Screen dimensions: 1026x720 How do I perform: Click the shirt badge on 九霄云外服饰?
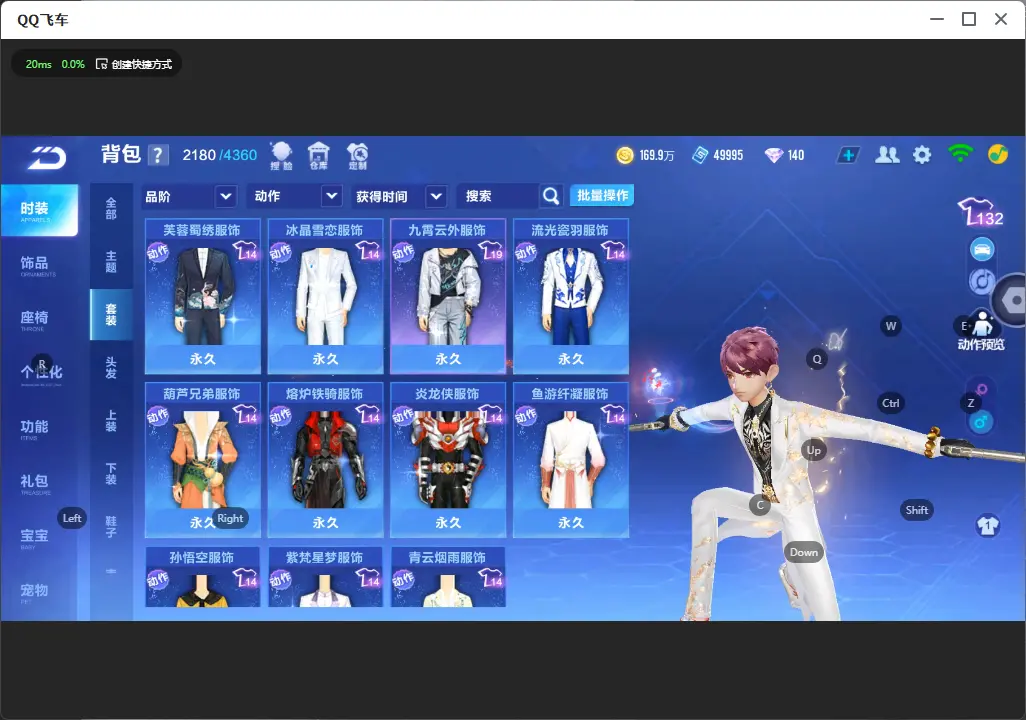point(491,251)
